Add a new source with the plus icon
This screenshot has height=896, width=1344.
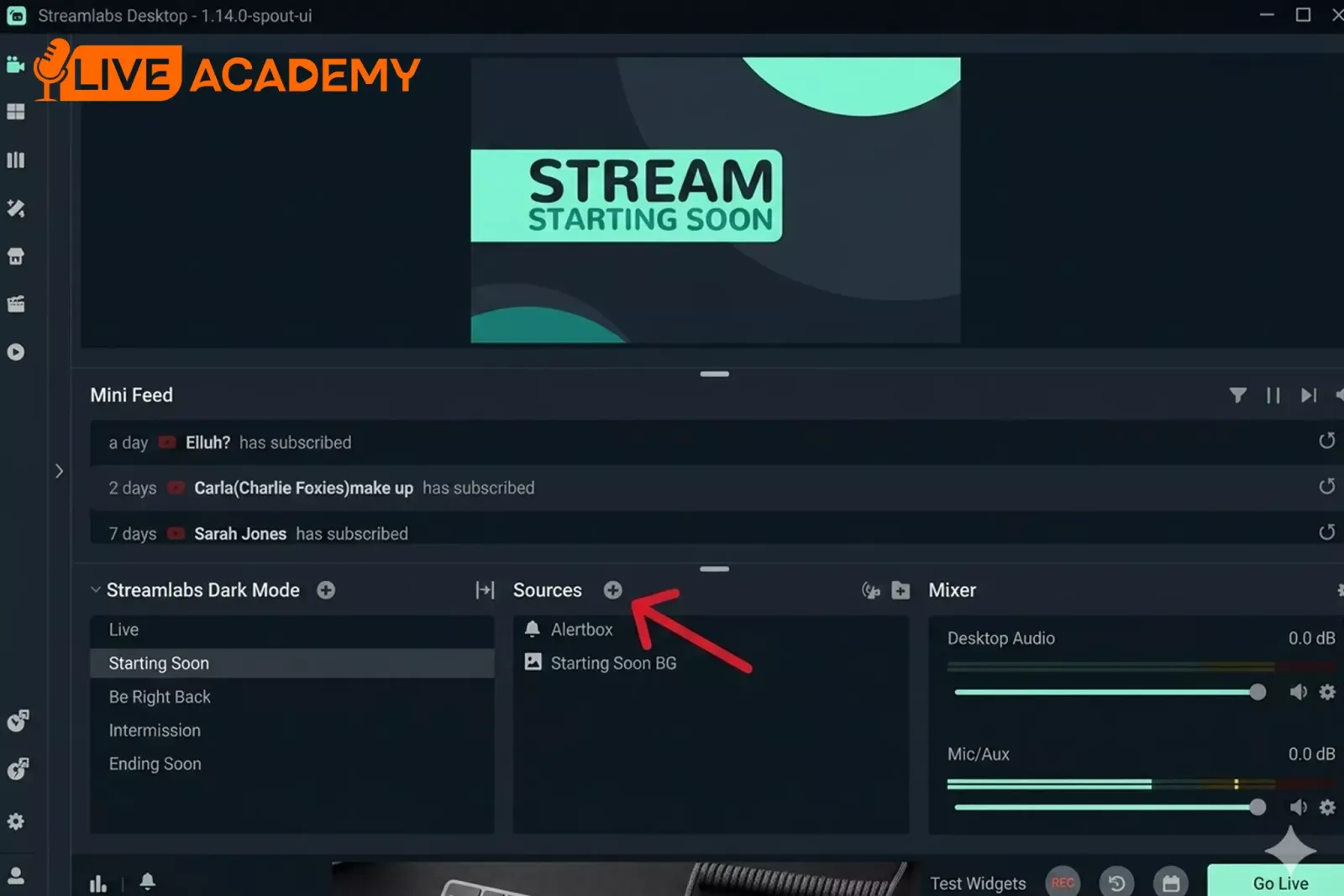pyautogui.click(x=613, y=590)
